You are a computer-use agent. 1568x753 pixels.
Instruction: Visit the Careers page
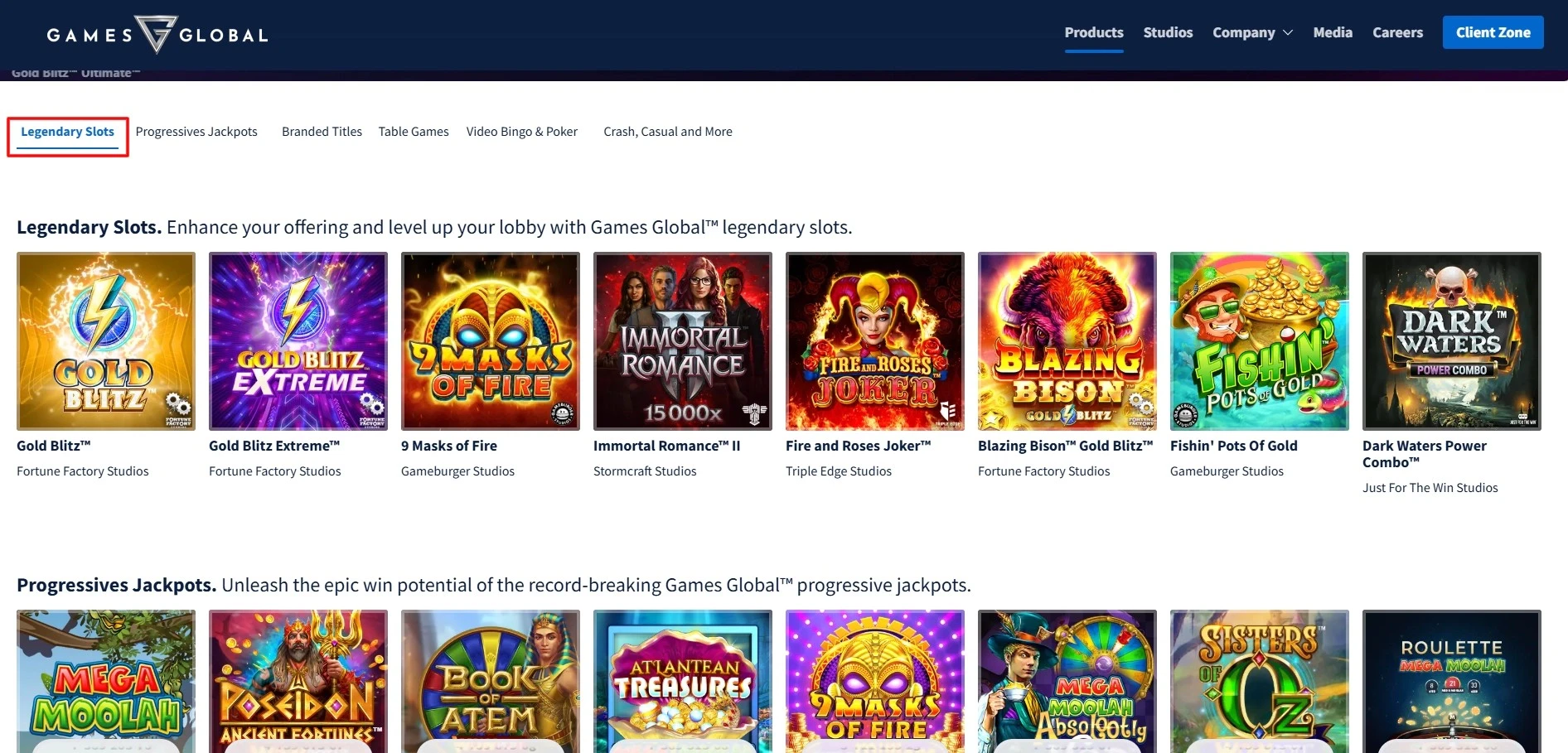(x=1397, y=32)
